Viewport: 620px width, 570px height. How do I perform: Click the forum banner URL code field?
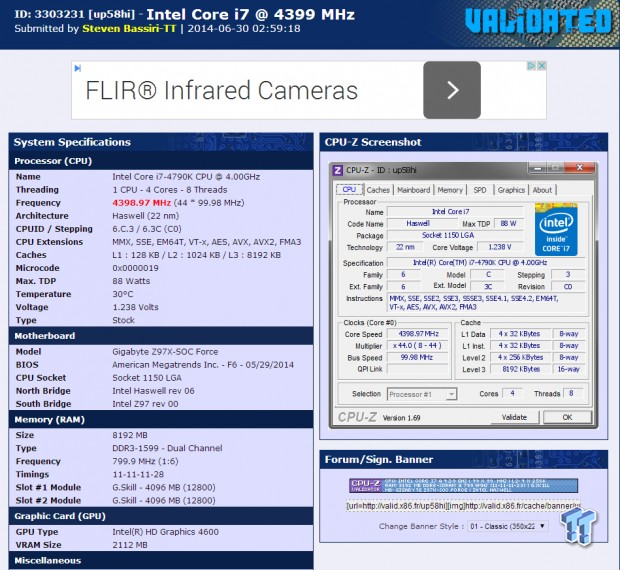tap(463, 506)
